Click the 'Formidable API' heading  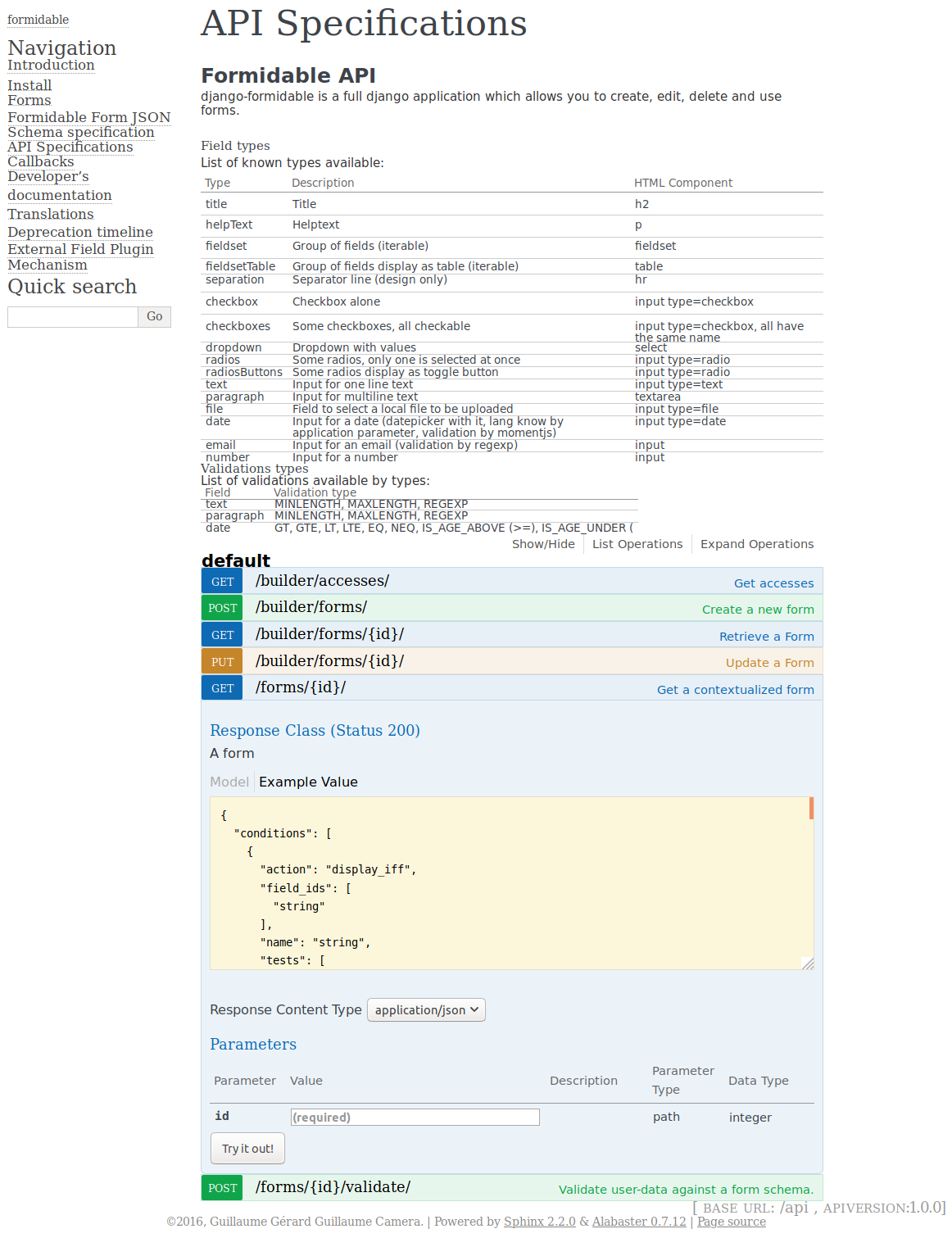(288, 75)
